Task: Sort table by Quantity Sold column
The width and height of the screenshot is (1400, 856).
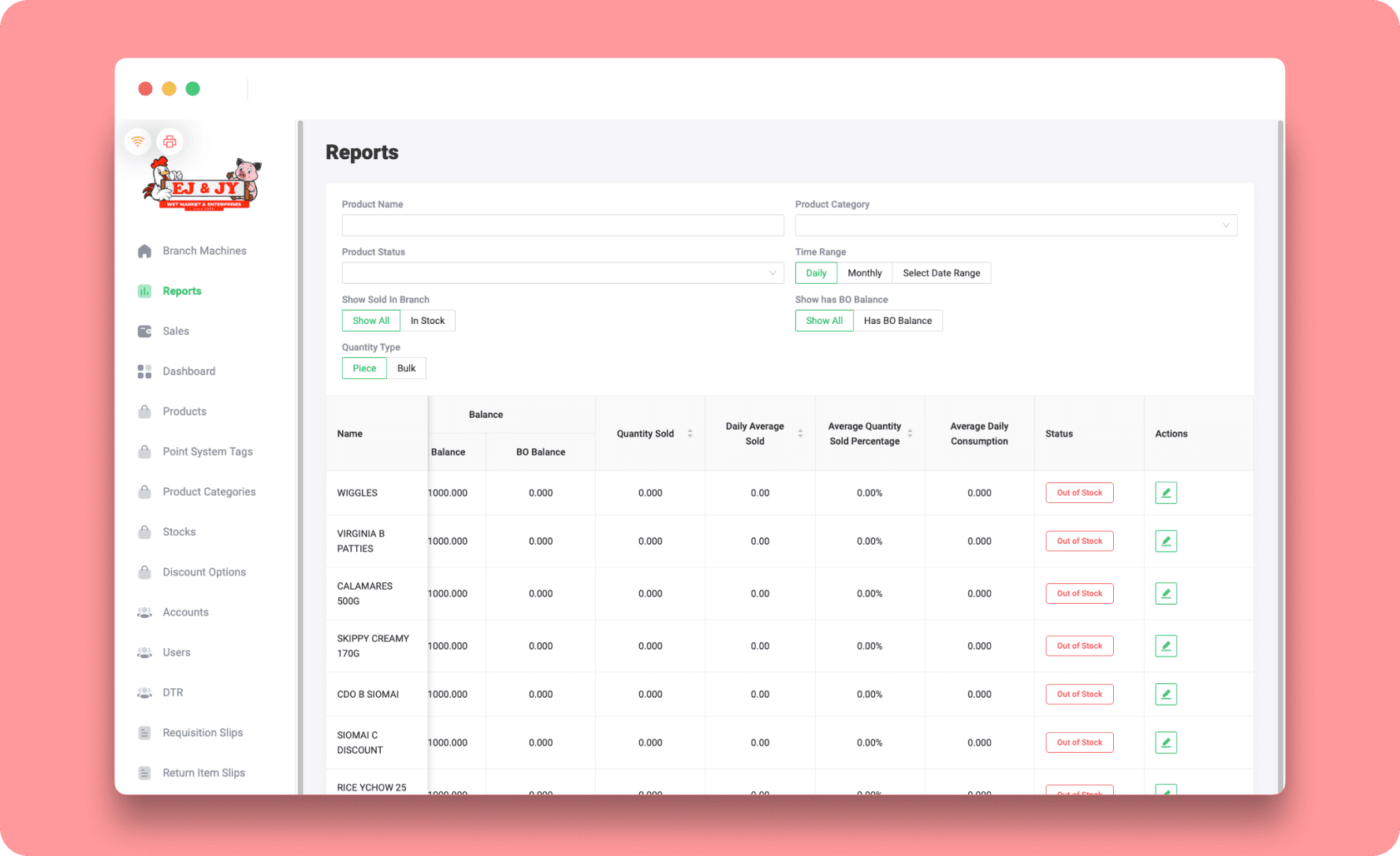Action: (x=690, y=433)
